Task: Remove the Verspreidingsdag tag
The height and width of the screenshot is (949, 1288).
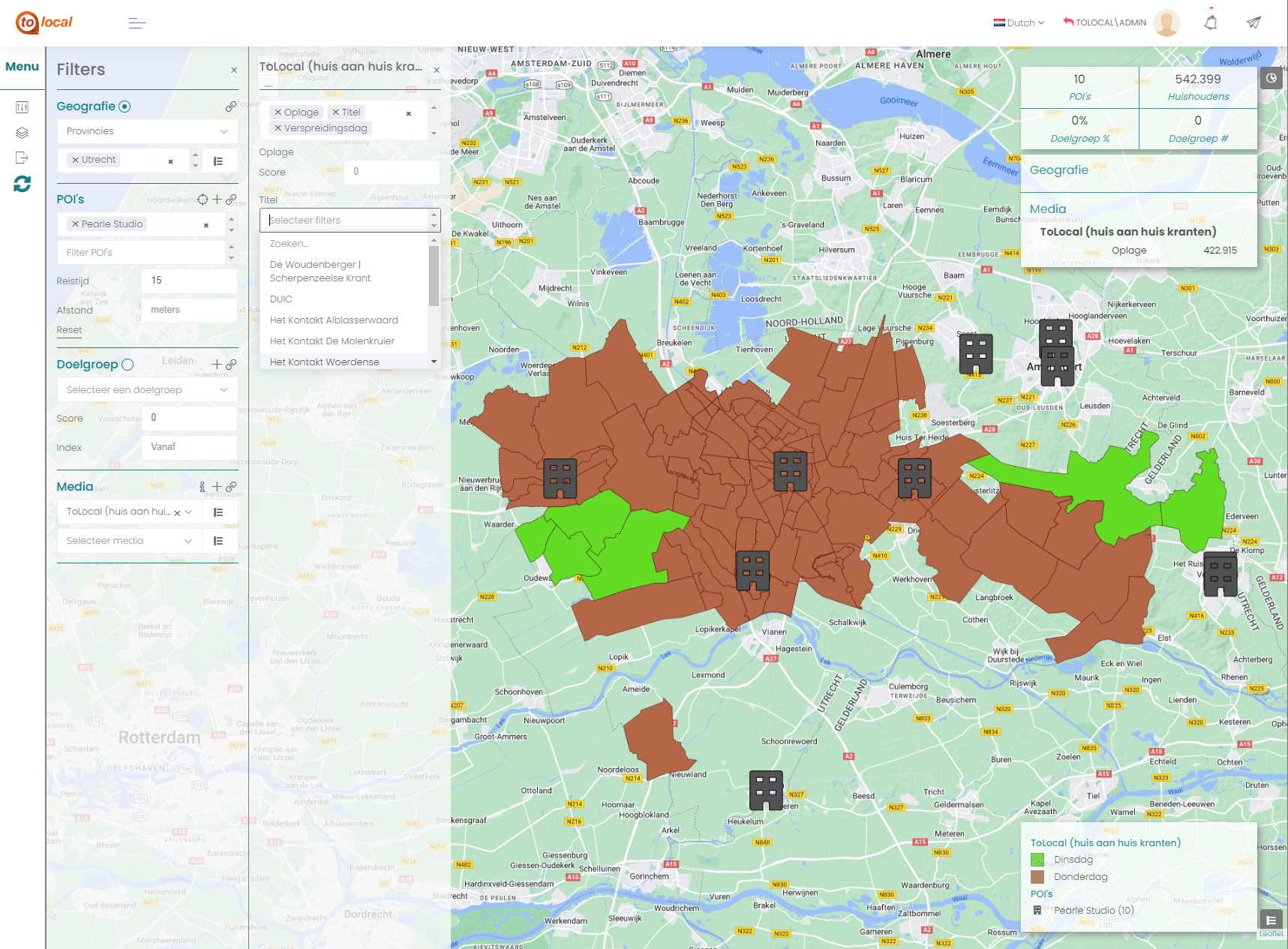Action: 278,128
